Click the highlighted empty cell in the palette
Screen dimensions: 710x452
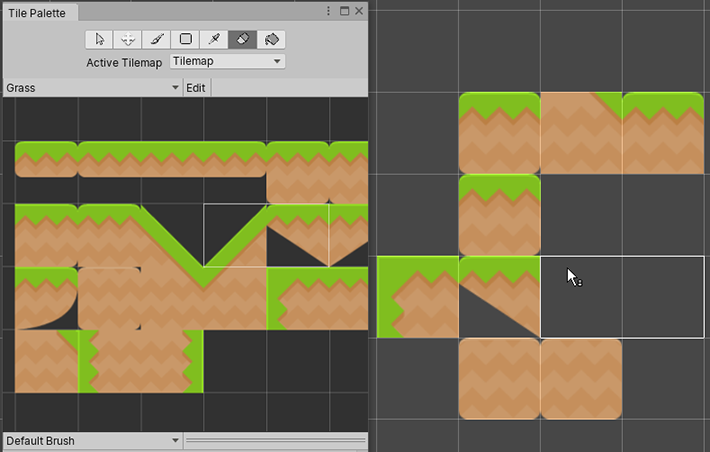235,235
